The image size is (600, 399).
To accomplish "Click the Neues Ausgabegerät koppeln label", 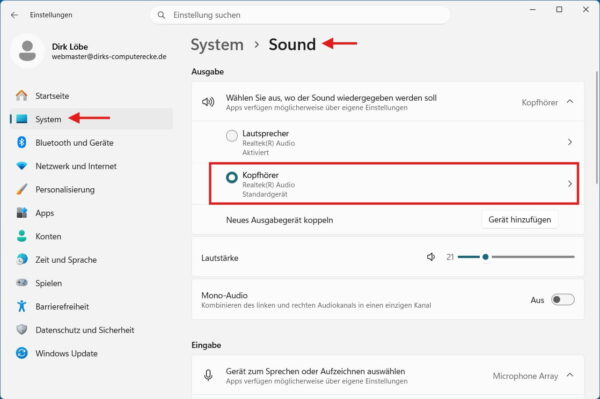I will click(x=279, y=220).
